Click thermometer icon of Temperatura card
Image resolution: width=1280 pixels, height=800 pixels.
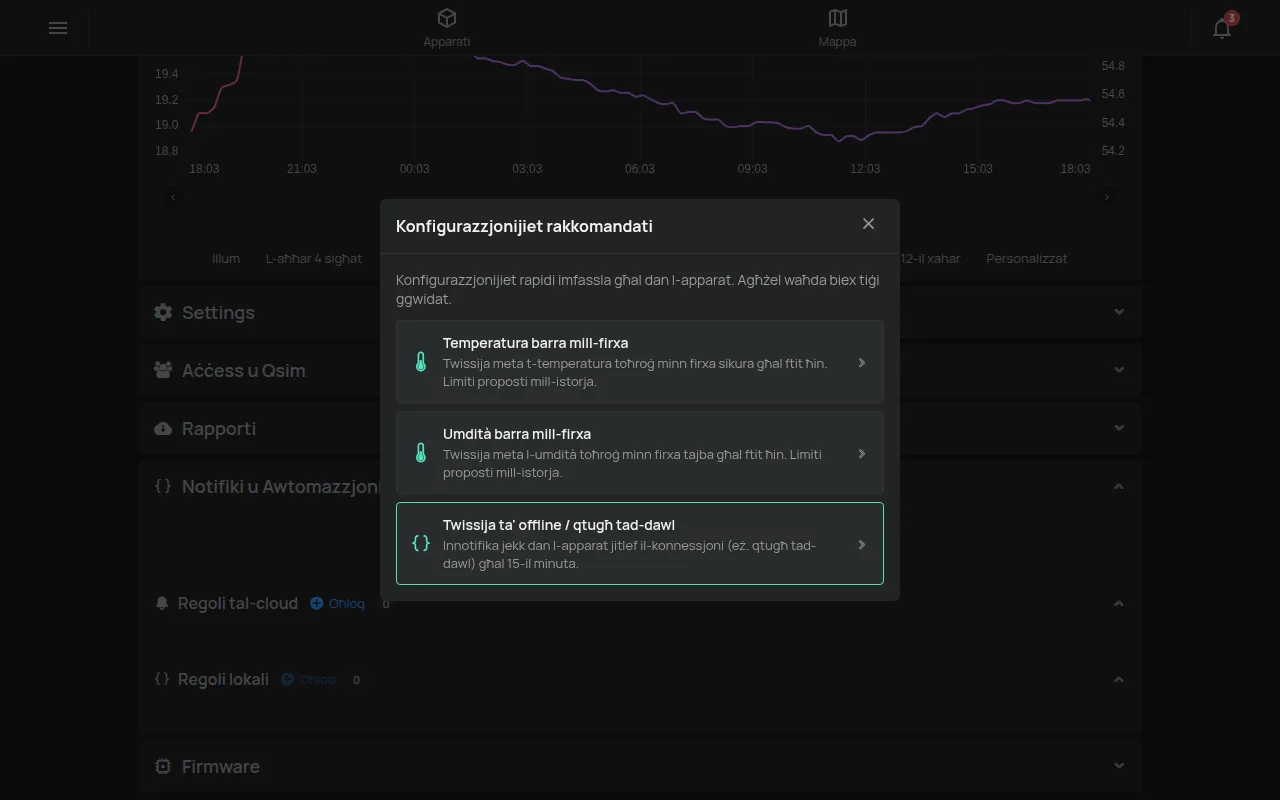[x=421, y=362]
